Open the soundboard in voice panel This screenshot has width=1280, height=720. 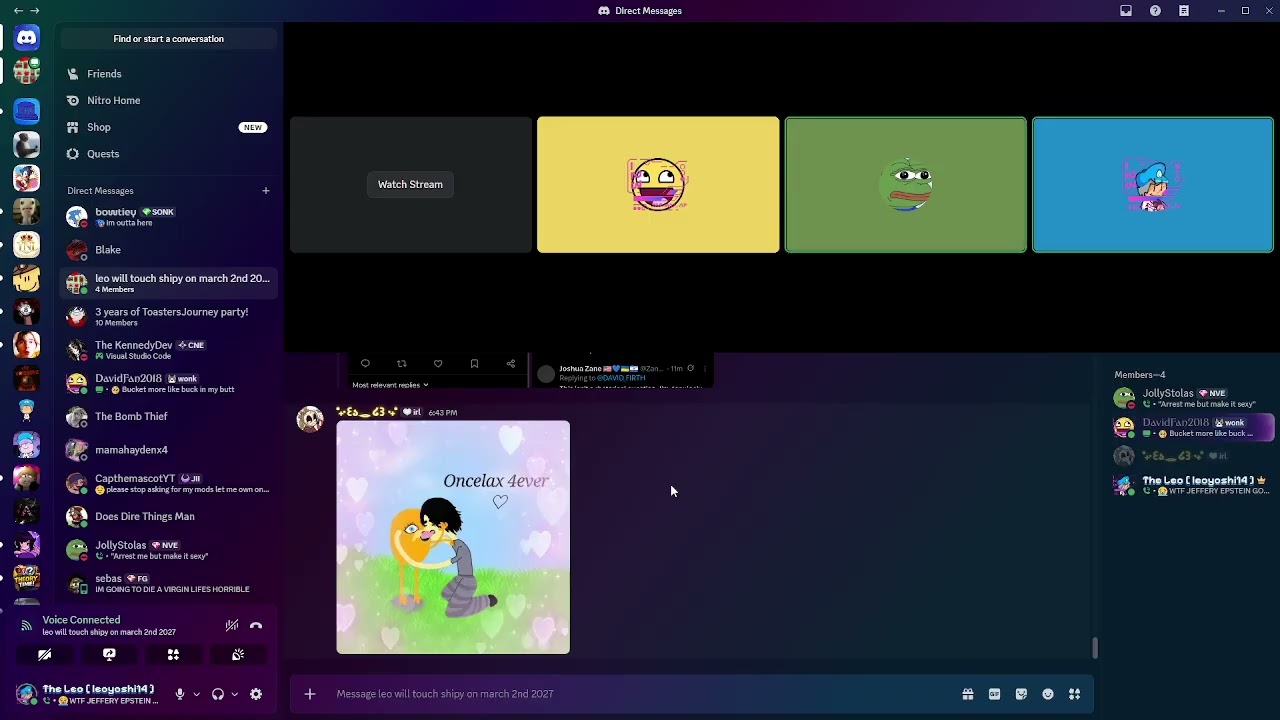[238, 654]
